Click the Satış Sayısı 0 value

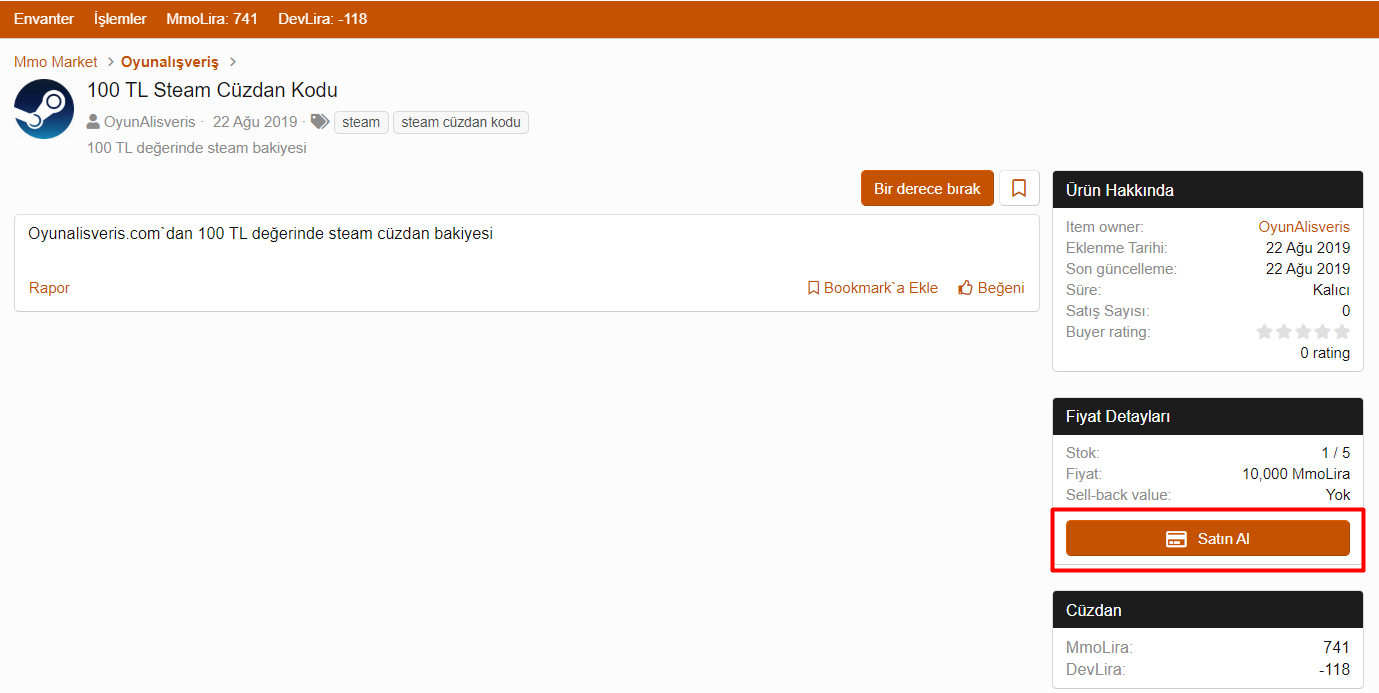coord(1345,311)
